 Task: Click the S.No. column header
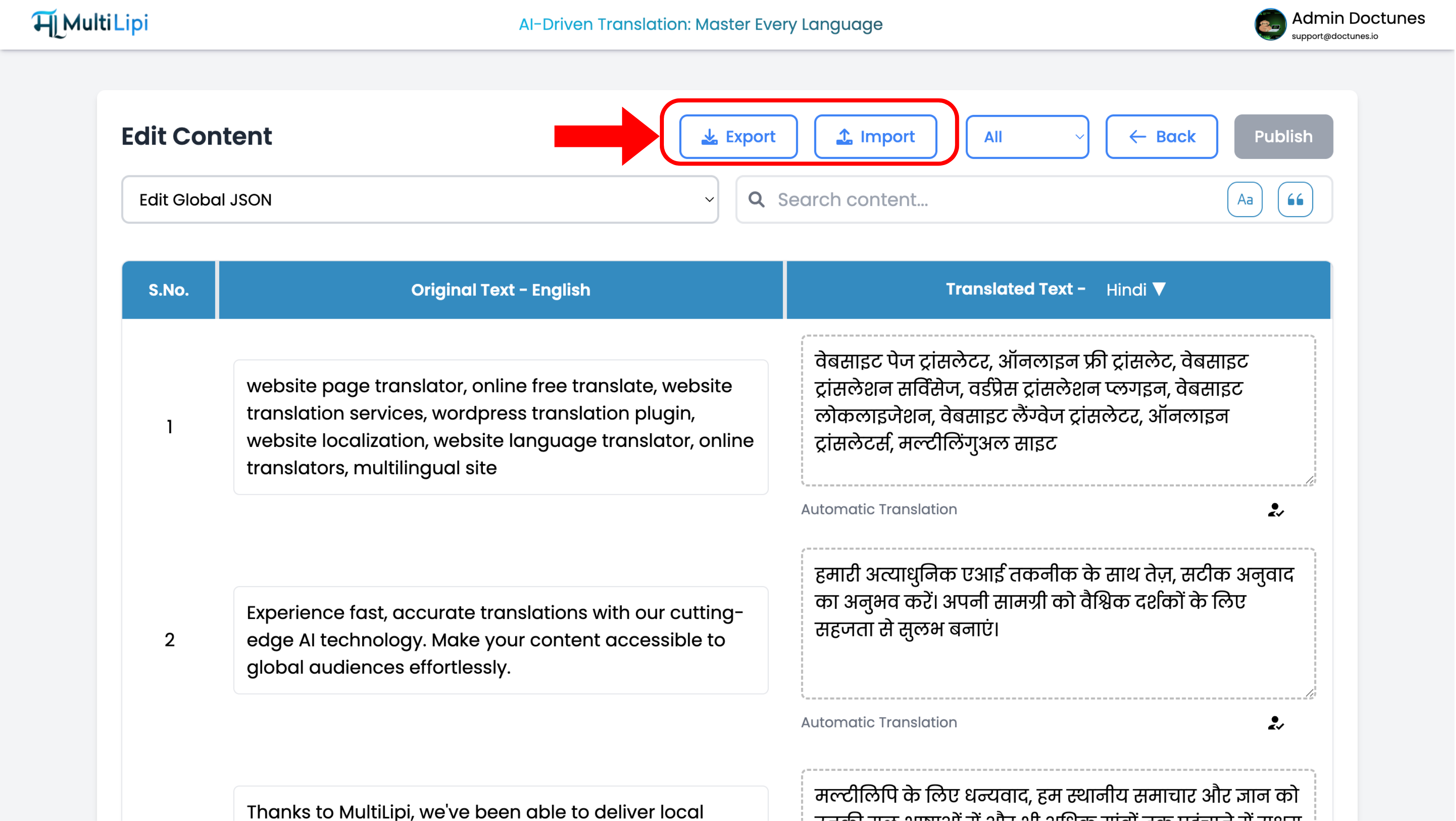[x=169, y=290]
